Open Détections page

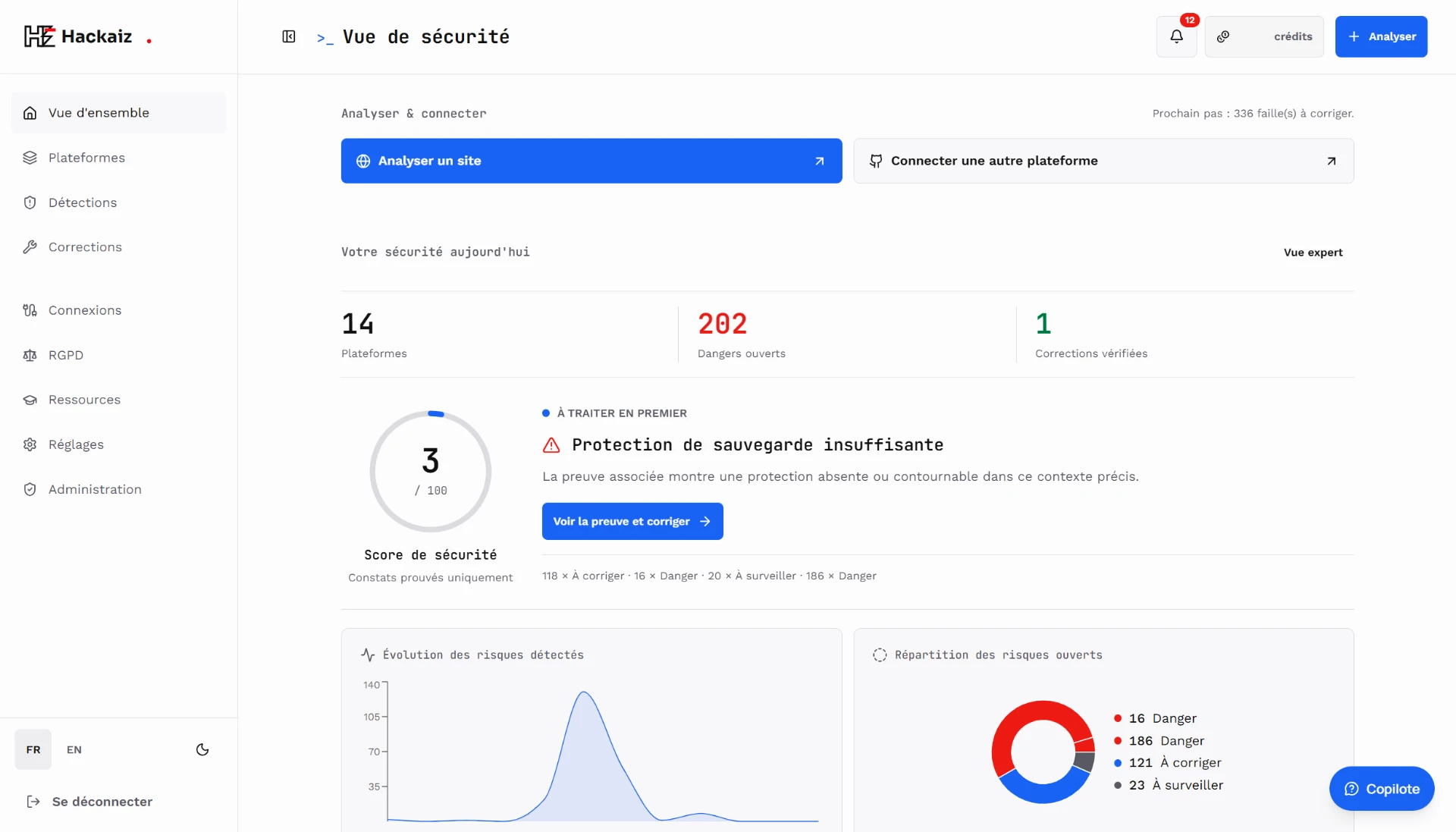(x=119, y=203)
